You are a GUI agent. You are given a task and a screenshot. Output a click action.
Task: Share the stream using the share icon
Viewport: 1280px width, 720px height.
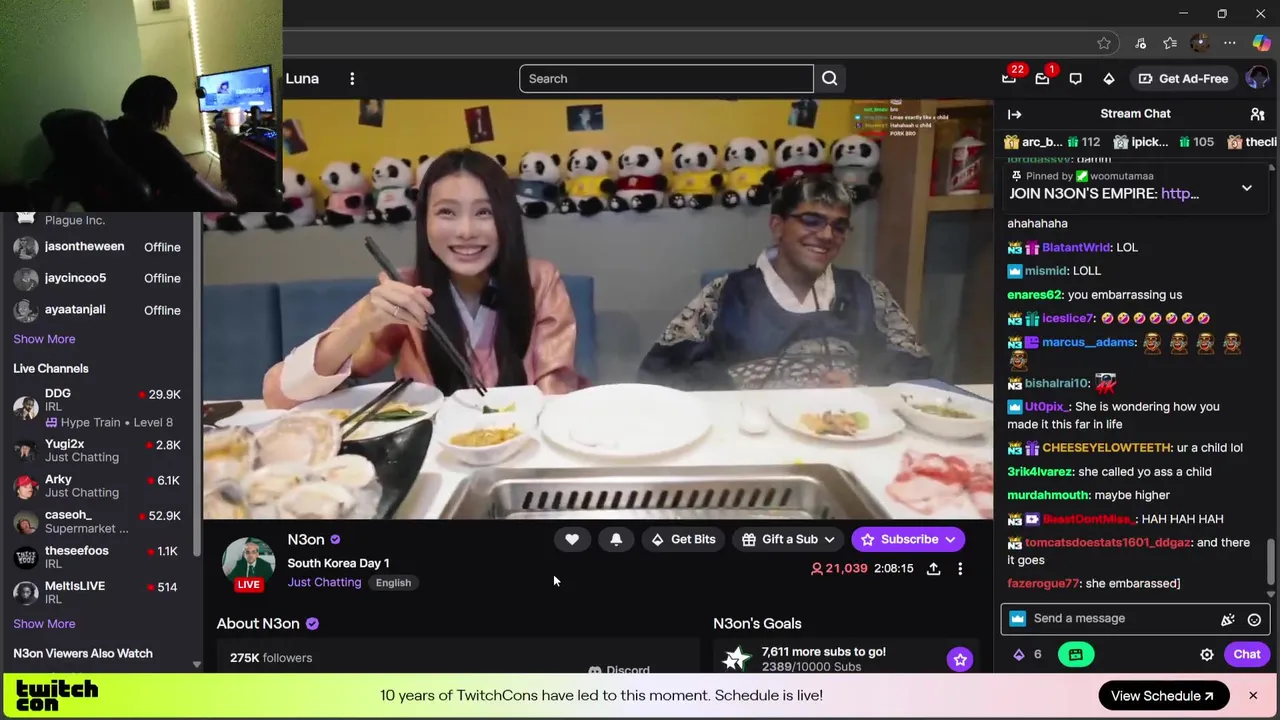coord(933,568)
